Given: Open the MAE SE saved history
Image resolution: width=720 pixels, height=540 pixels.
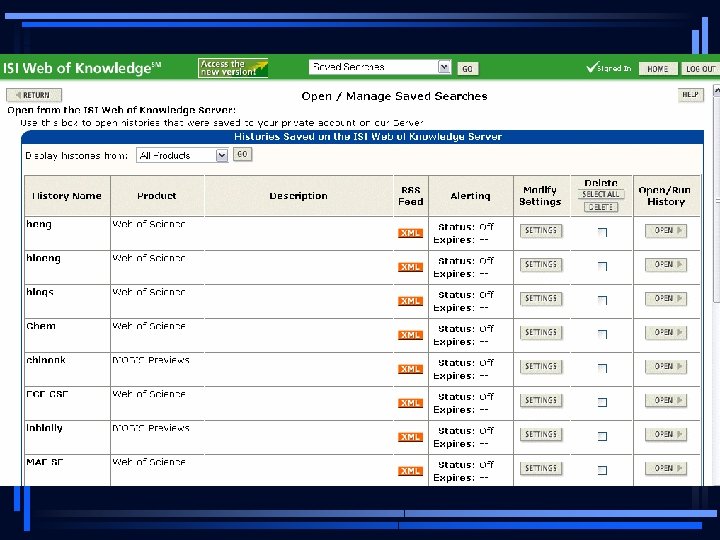Looking at the screenshot, I should pos(666,468).
